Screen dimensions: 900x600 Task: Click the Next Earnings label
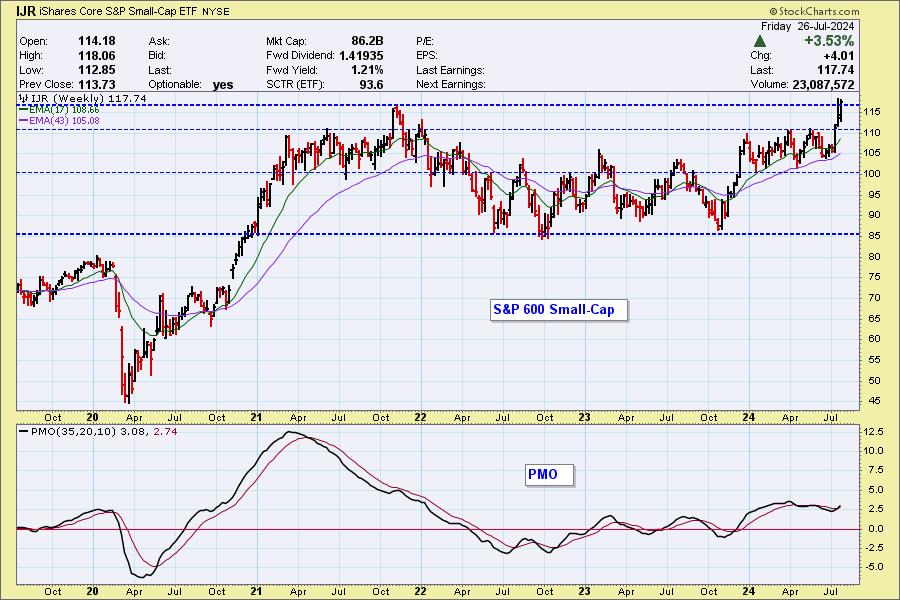point(451,84)
